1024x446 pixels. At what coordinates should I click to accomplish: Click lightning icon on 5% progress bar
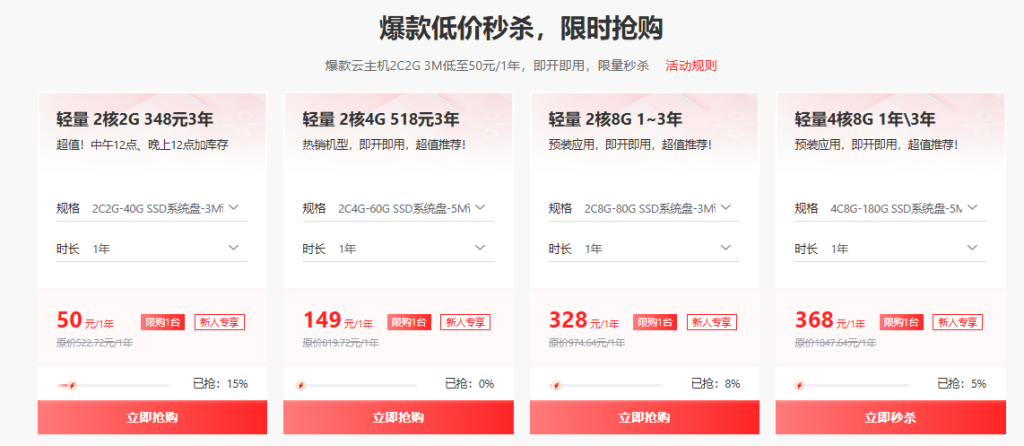pyautogui.click(x=799, y=386)
